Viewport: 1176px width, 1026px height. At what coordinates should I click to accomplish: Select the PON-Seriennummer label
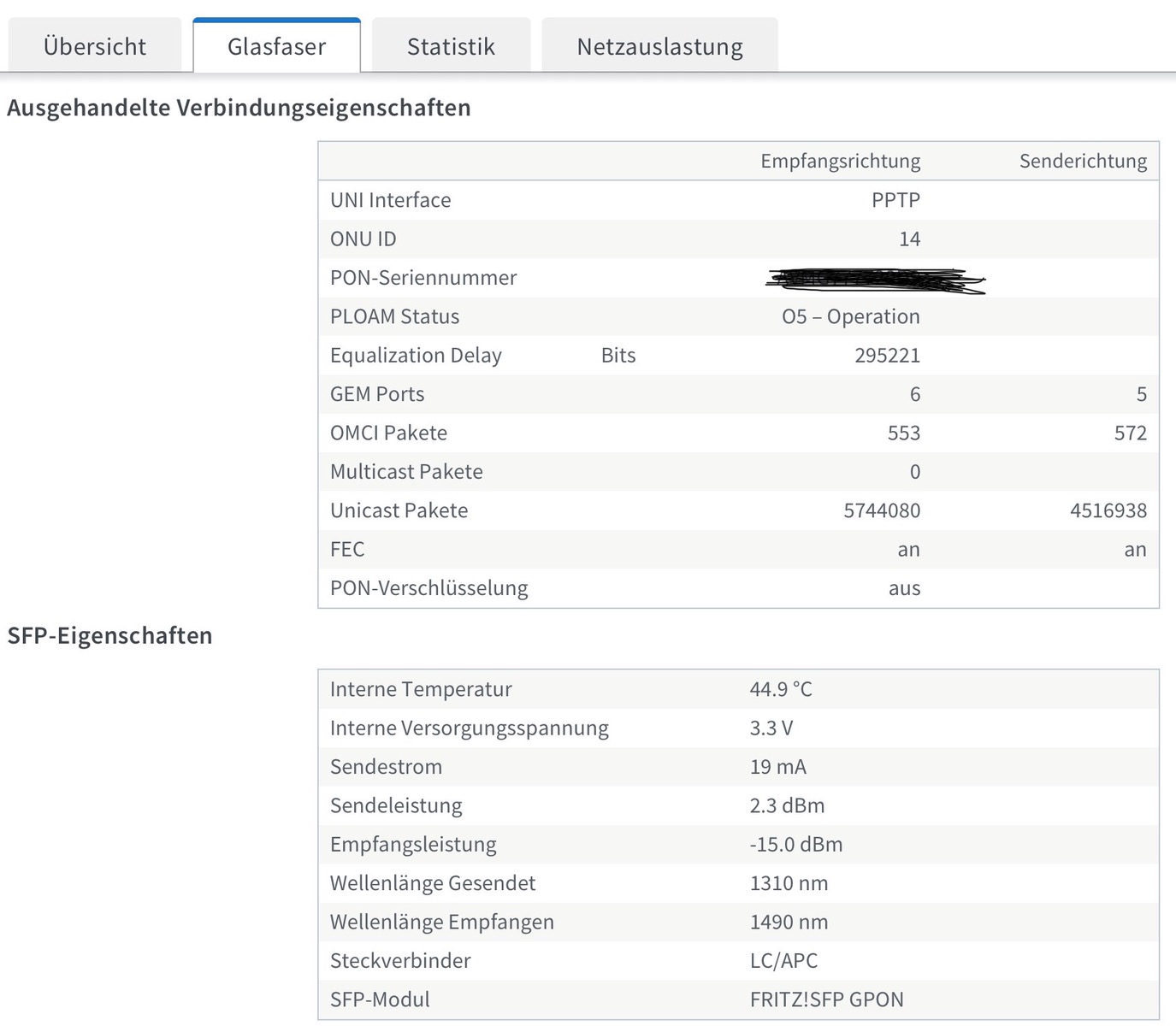coord(423,278)
